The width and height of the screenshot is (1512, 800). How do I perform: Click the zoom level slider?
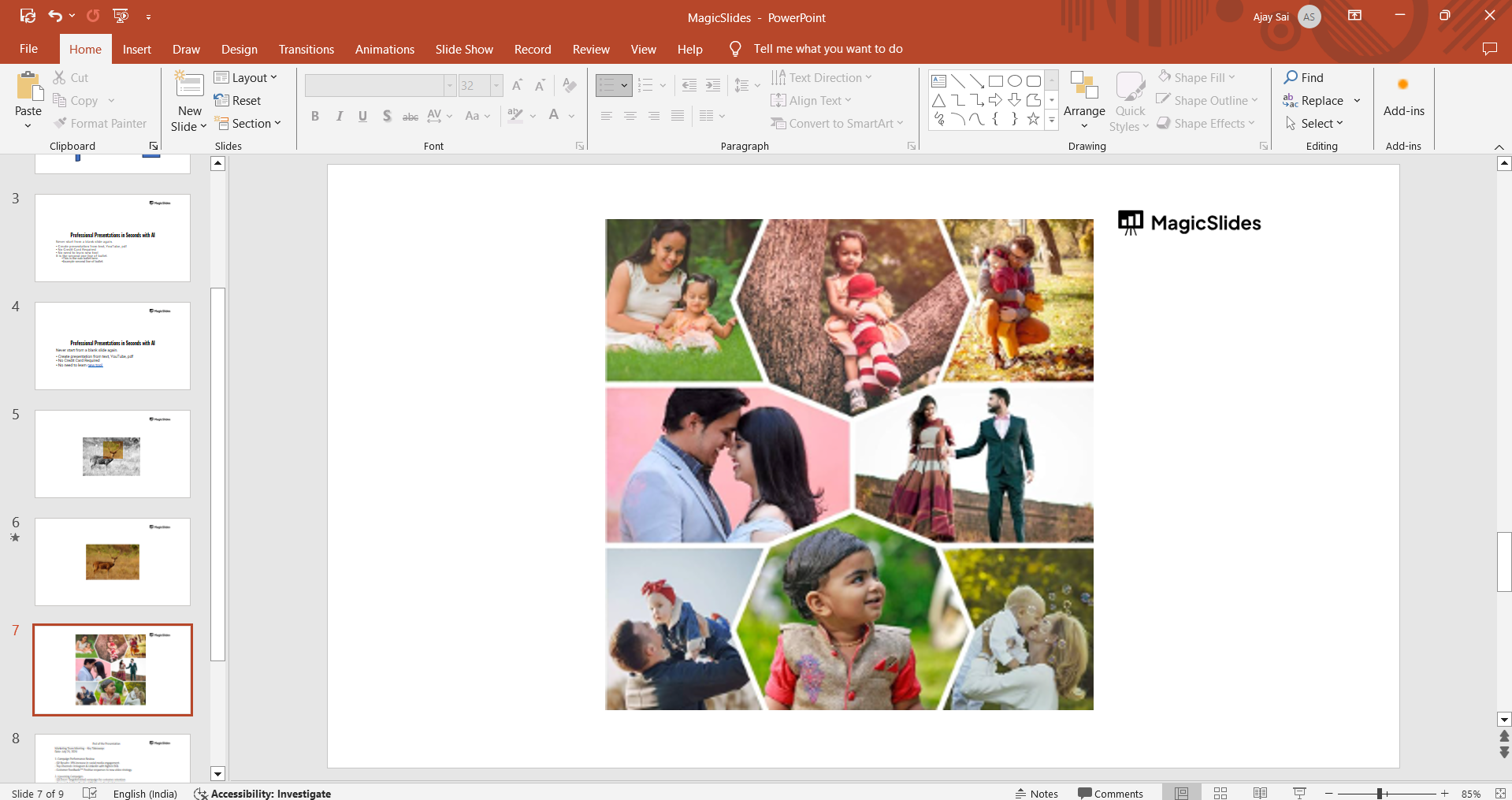tap(1380, 794)
